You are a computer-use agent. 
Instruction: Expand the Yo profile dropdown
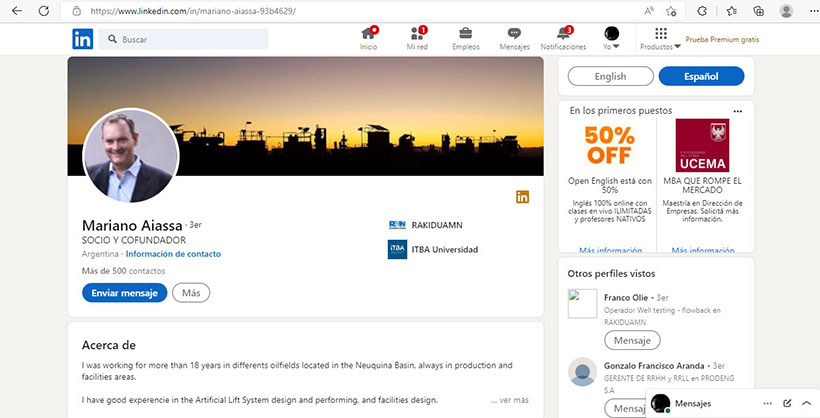pos(612,38)
